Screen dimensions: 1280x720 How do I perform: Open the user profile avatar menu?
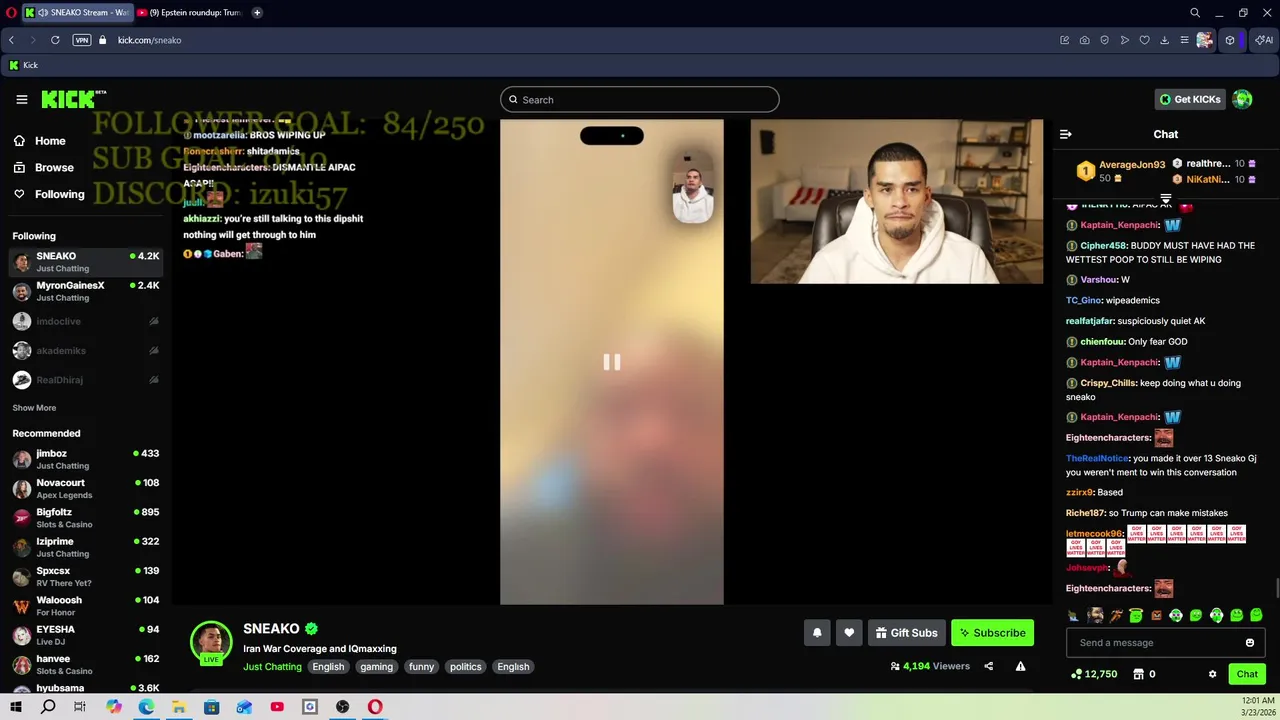(1242, 99)
